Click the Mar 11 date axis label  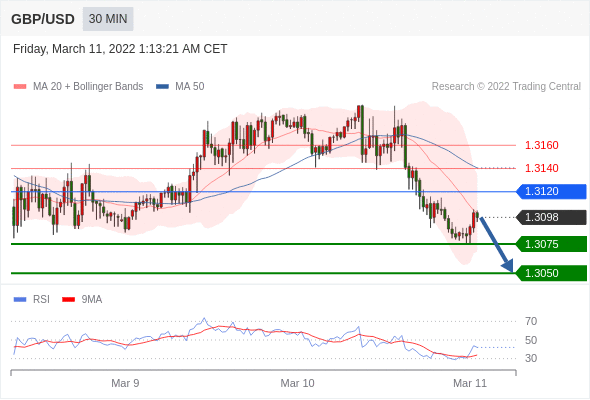click(470, 383)
